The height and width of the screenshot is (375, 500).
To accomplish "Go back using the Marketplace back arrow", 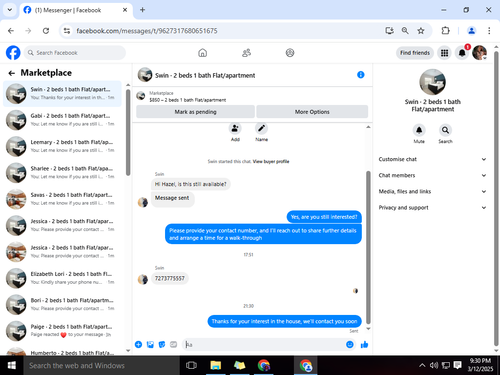I will point(12,73).
